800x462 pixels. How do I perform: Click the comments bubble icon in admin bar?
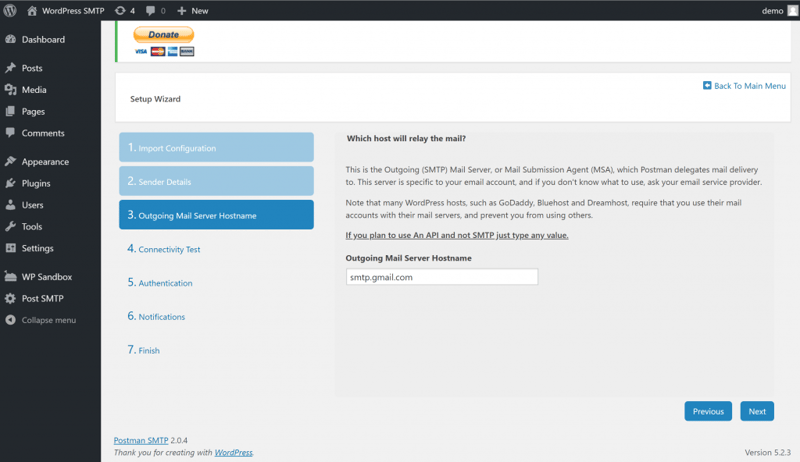click(151, 10)
